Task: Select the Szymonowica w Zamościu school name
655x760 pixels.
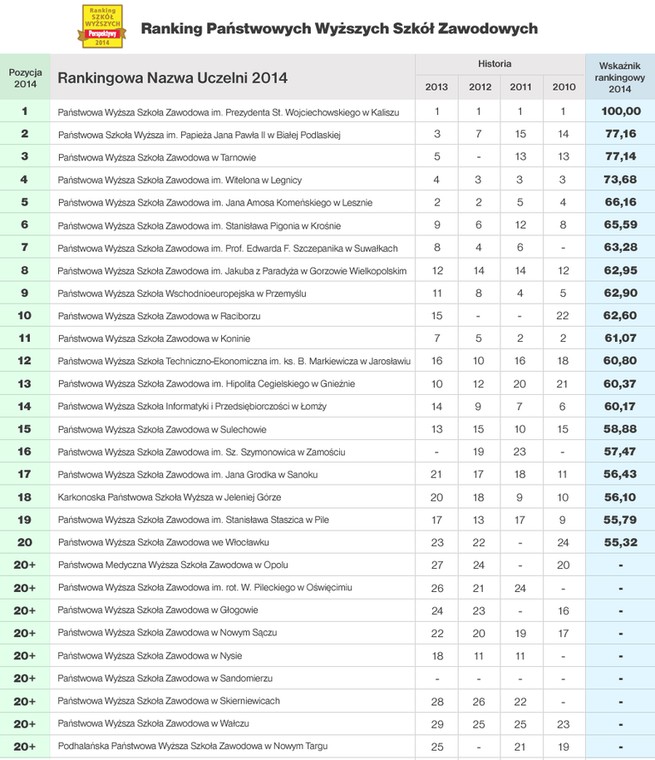Action: [202, 452]
